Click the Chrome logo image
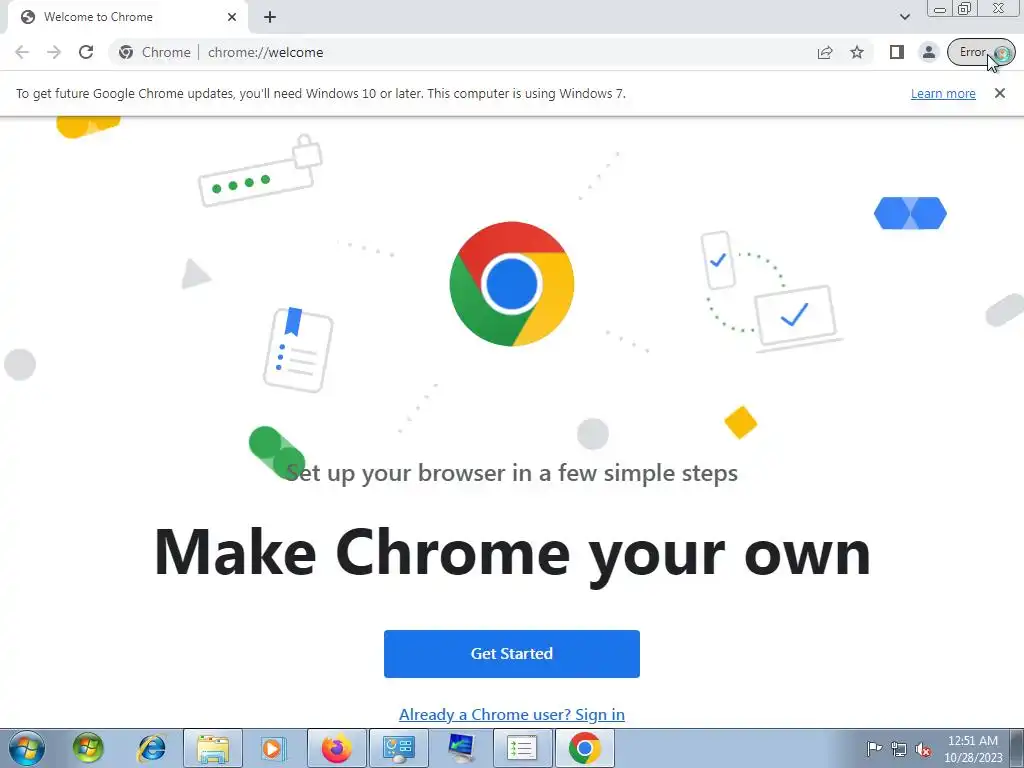The width and height of the screenshot is (1024, 768). [x=511, y=283]
